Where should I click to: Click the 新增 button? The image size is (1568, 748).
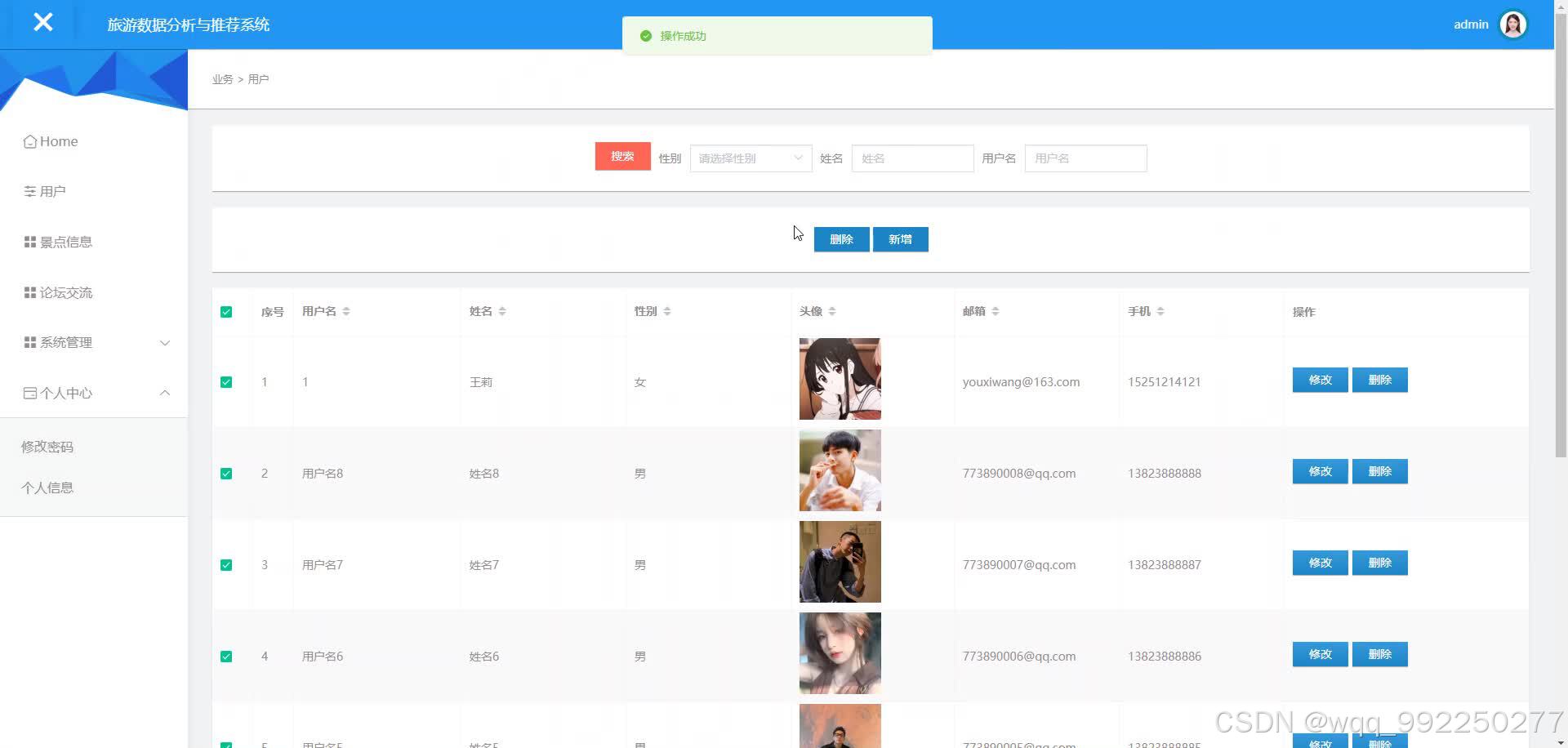pyautogui.click(x=900, y=239)
